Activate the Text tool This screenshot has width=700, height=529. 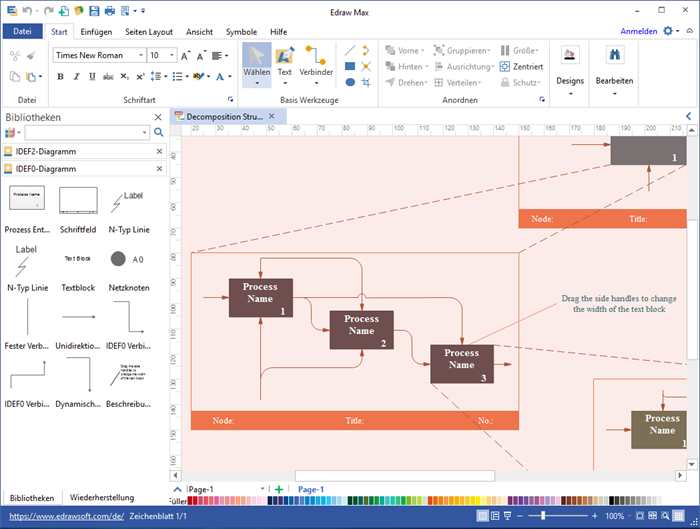[x=285, y=61]
